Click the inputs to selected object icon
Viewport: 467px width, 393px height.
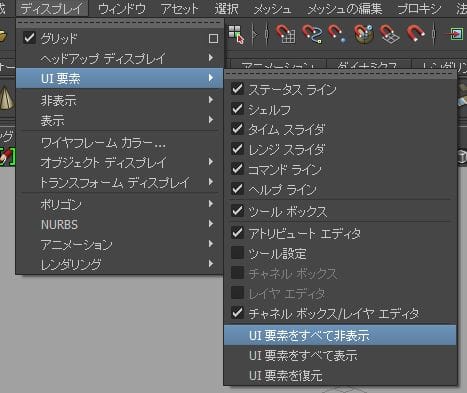455,34
